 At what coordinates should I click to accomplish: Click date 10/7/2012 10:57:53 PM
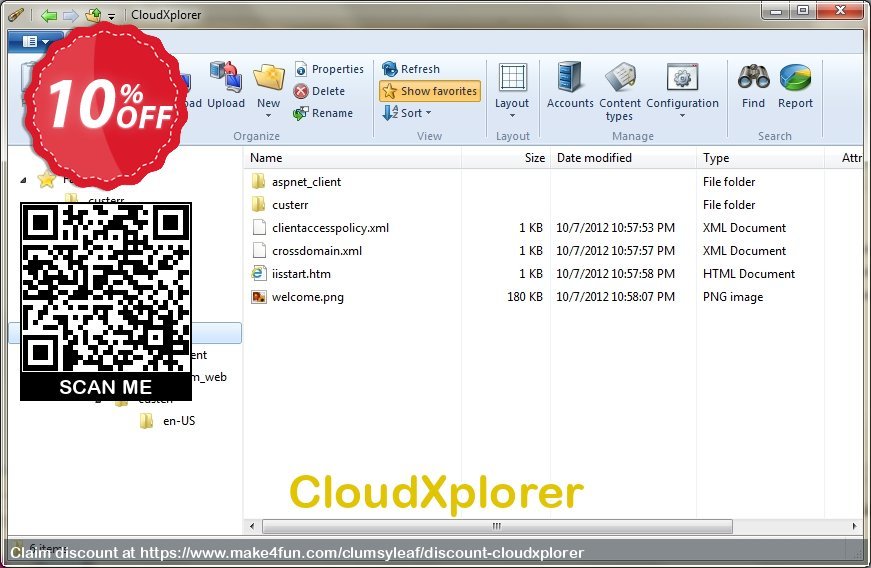tap(615, 228)
